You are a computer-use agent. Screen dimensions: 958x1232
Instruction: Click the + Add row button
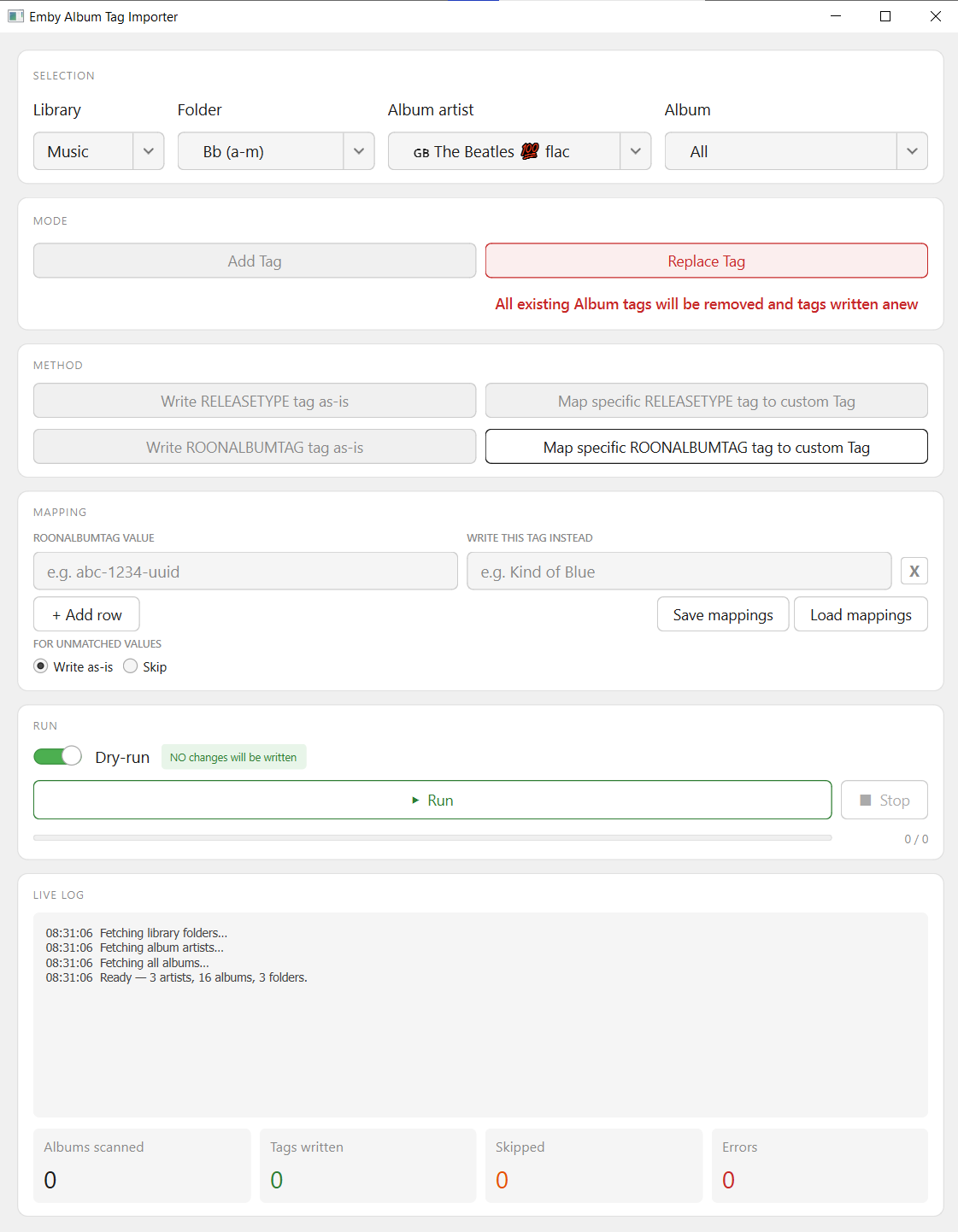86,615
